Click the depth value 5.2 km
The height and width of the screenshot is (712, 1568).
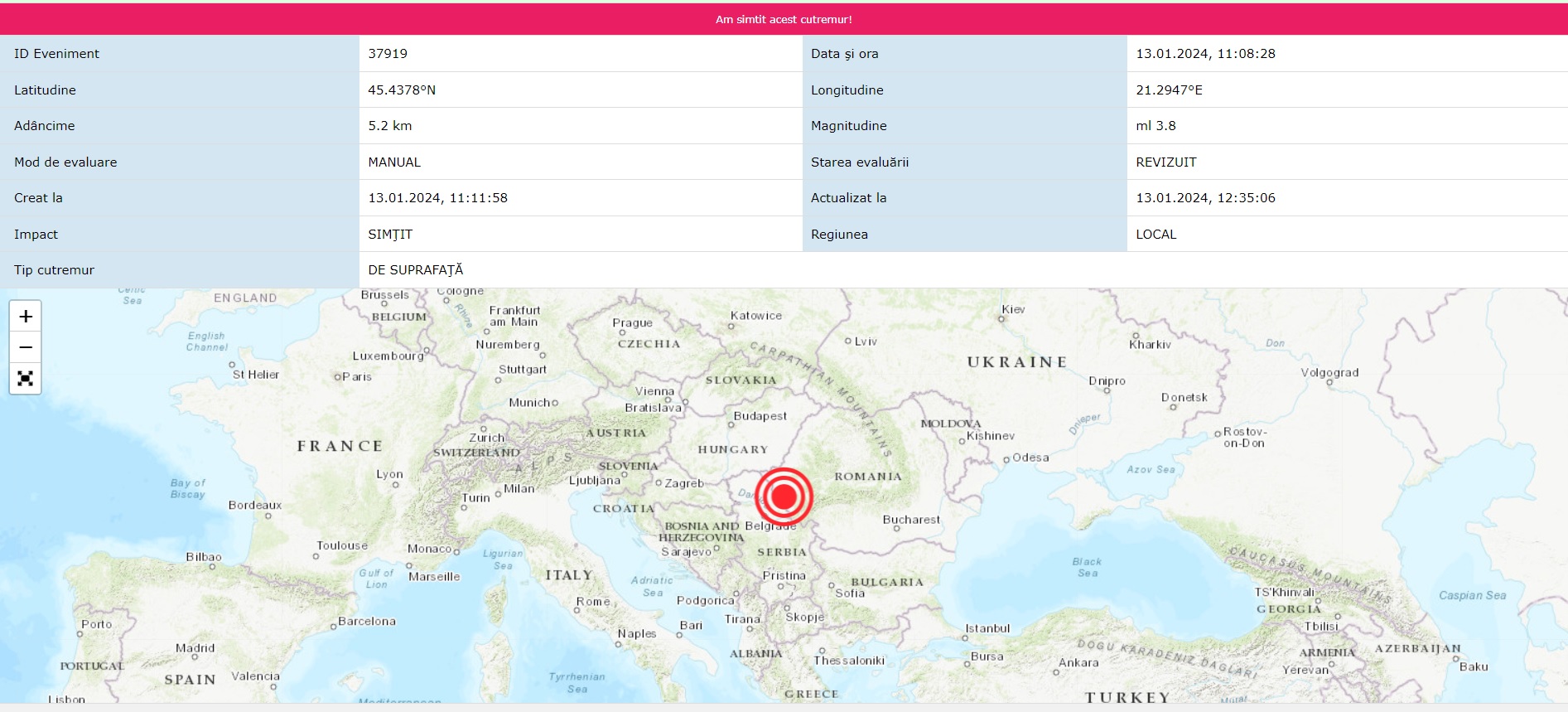(390, 126)
